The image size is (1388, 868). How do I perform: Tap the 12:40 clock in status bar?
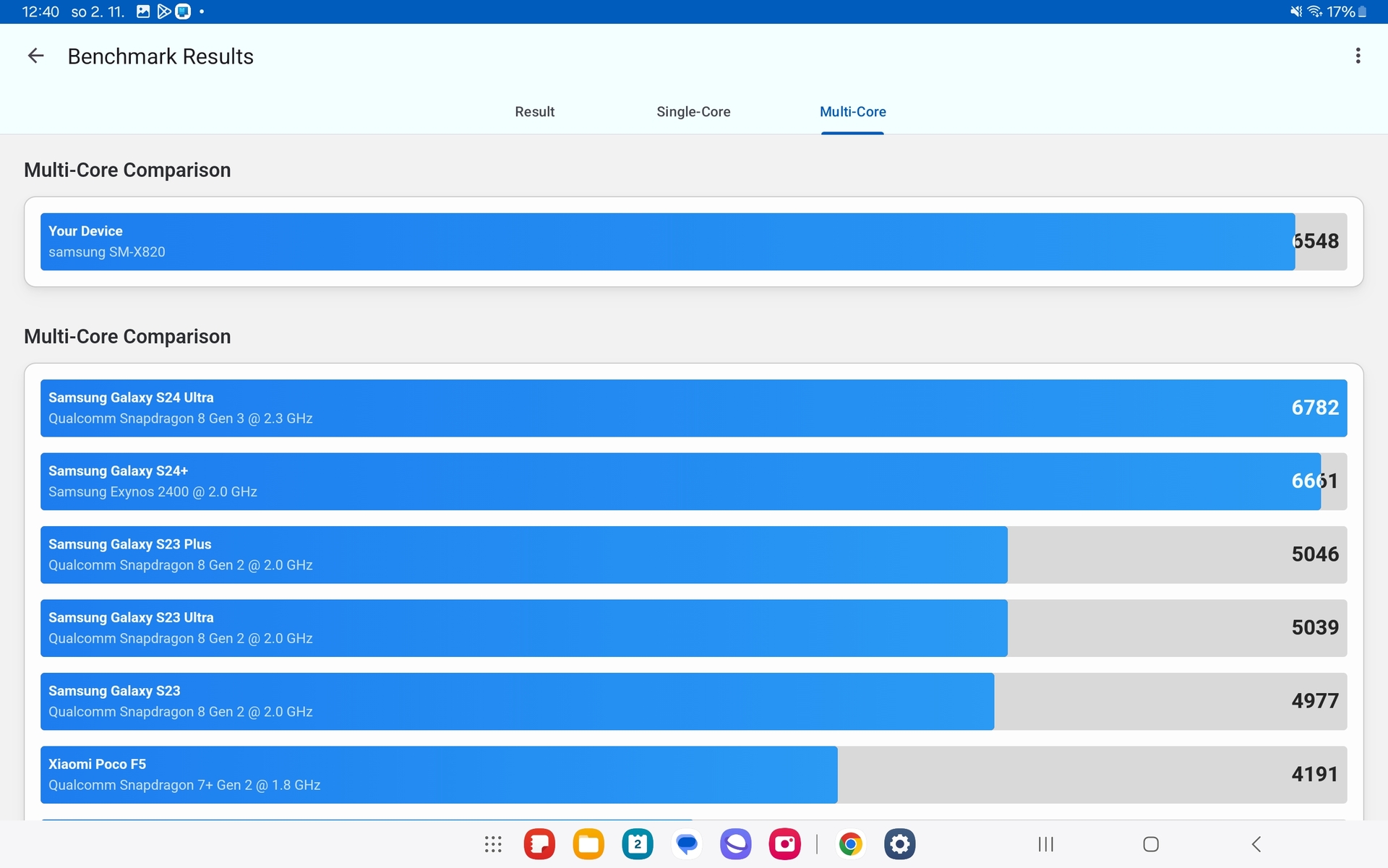click(x=40, y=12)
